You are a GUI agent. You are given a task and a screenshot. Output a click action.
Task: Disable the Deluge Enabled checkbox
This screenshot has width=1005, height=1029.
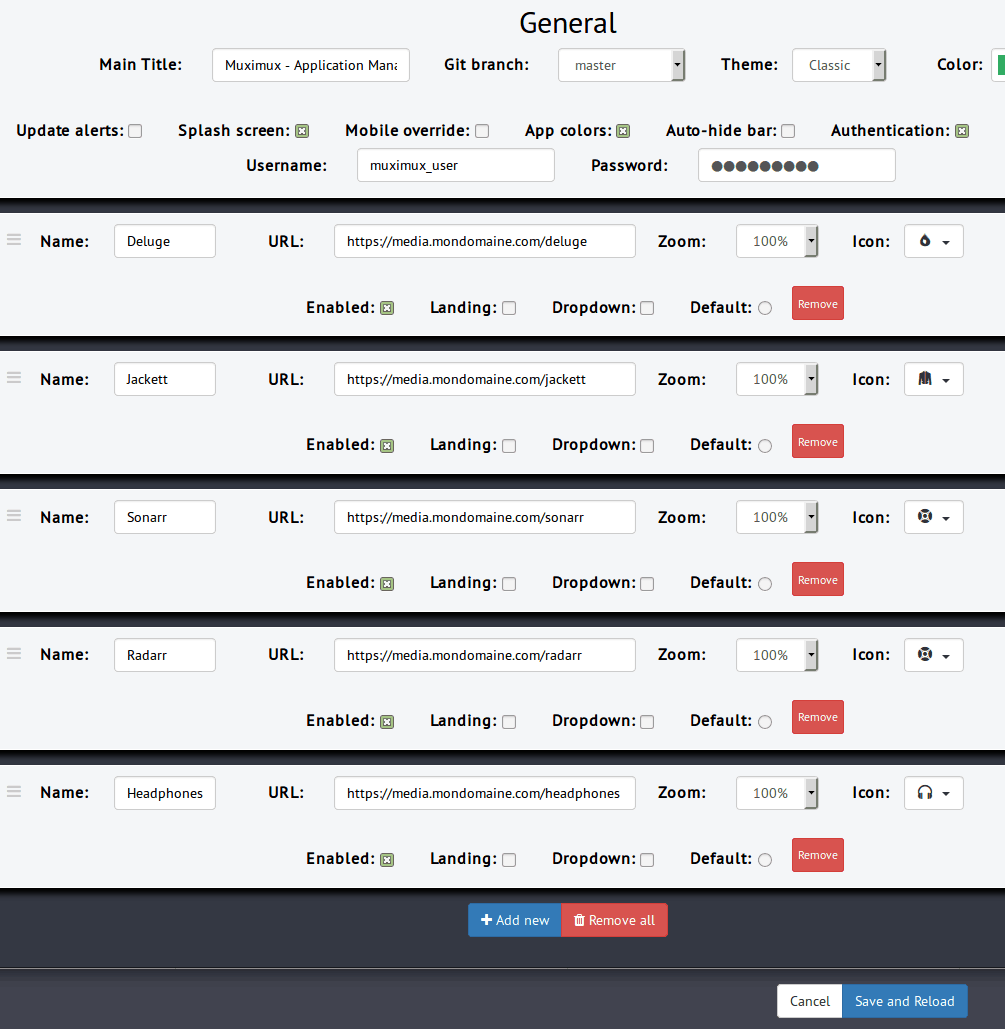(x=387, y=308)
